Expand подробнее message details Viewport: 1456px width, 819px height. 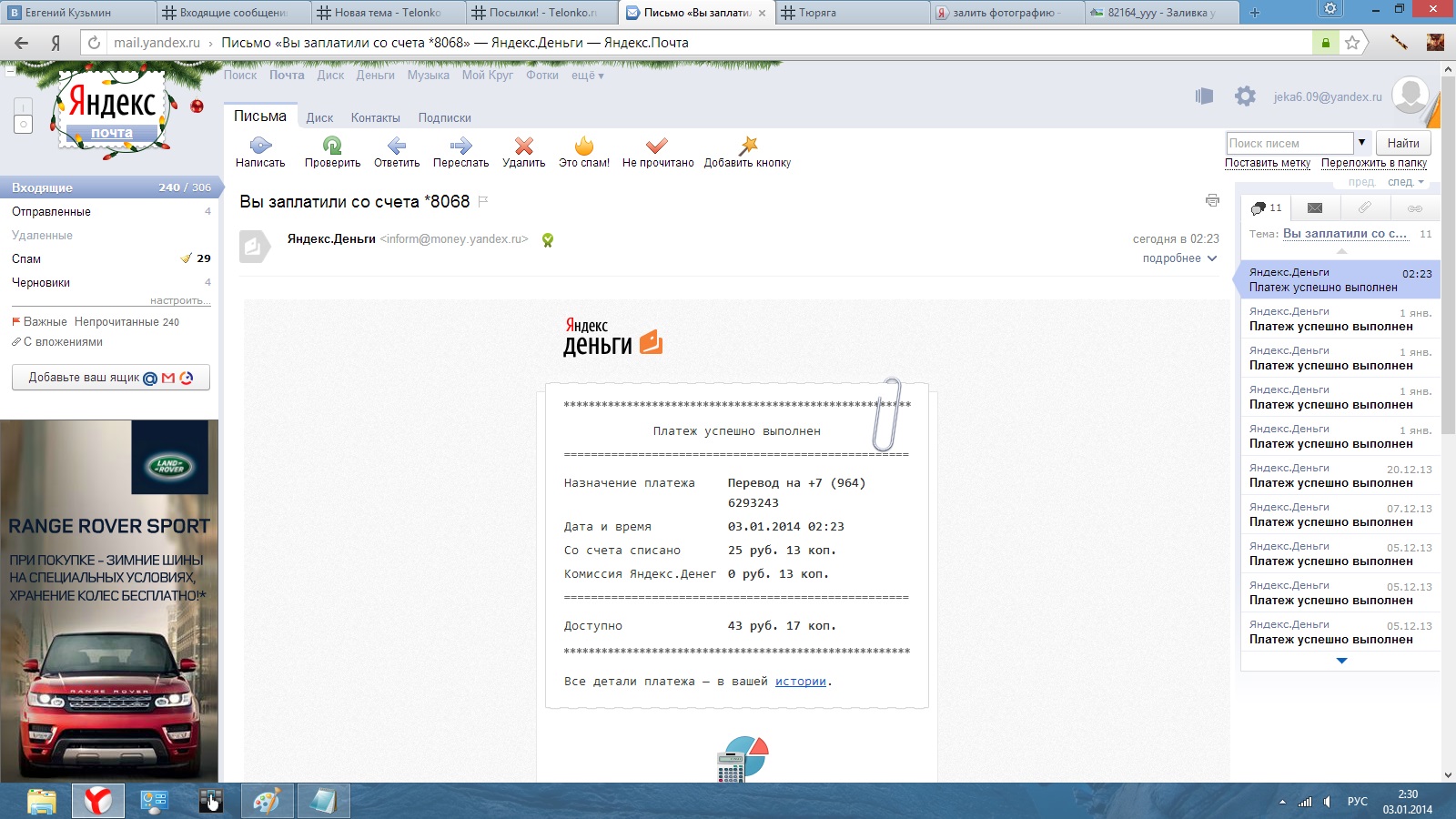click(x=1179, y=258)
